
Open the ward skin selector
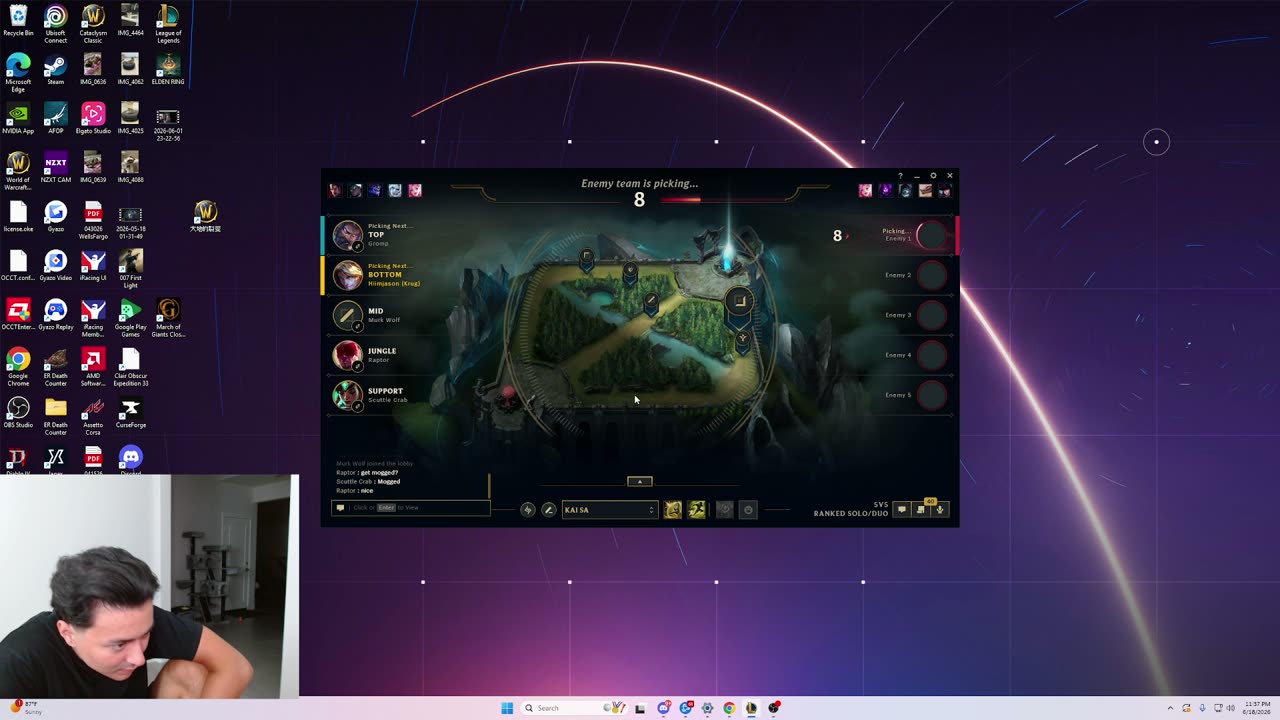(x=725, y=510)
